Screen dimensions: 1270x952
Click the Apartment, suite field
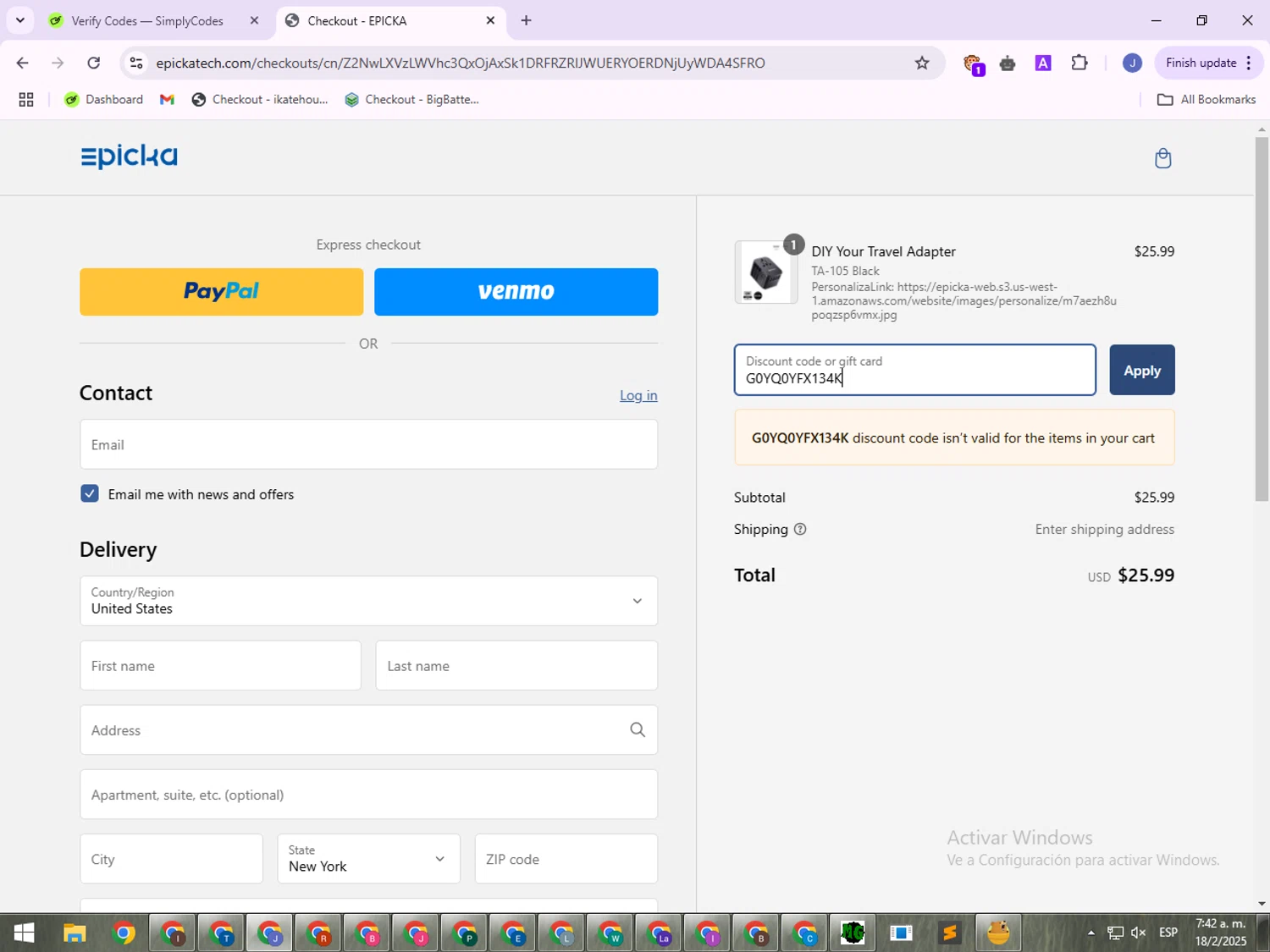[368, 795]
